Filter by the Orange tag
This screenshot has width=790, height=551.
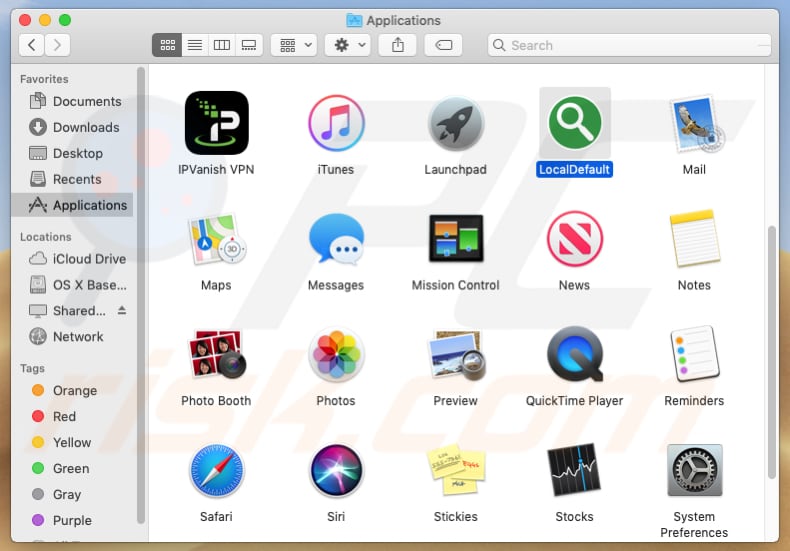(73, 390)
